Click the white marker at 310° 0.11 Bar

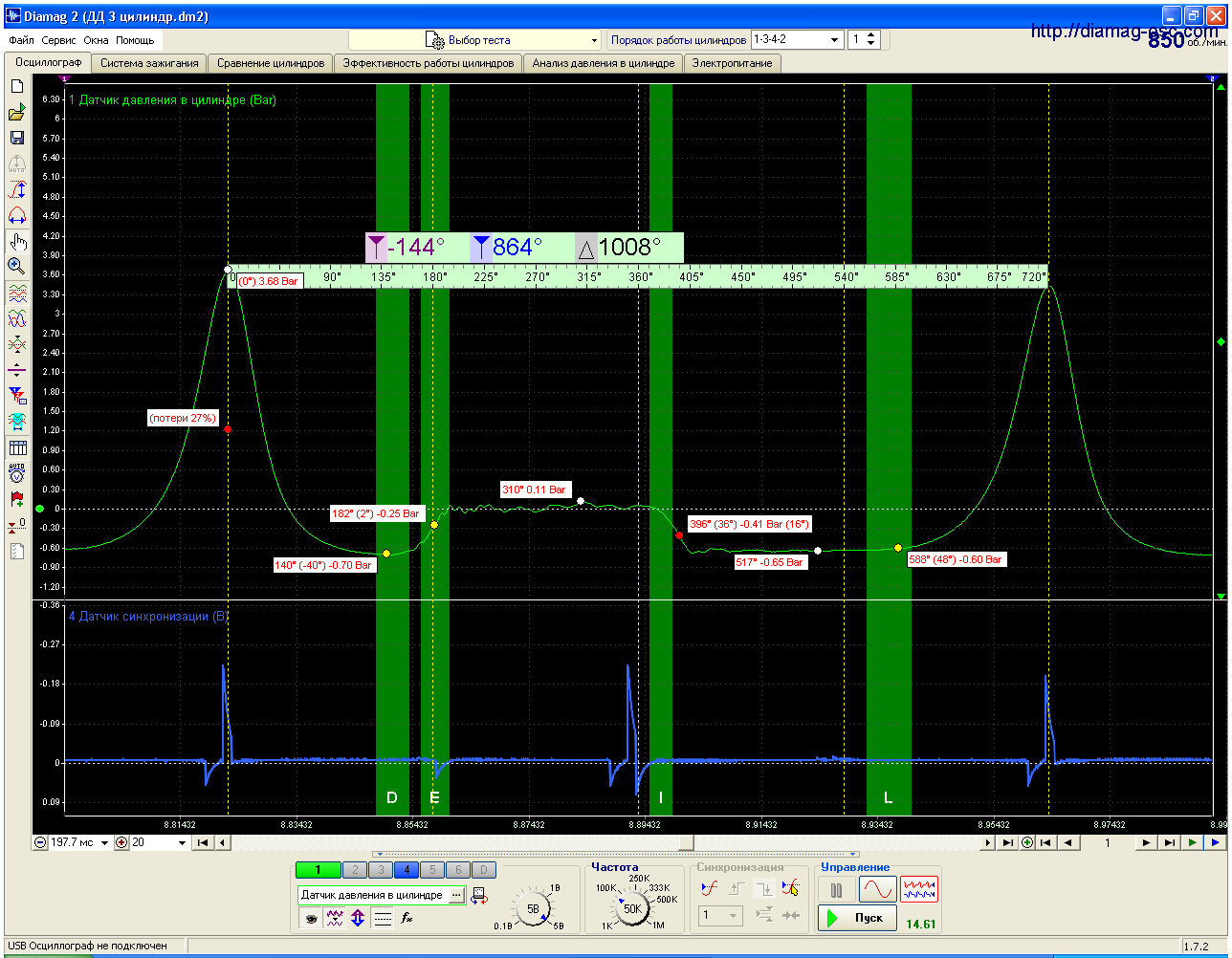tap(581, 501)
